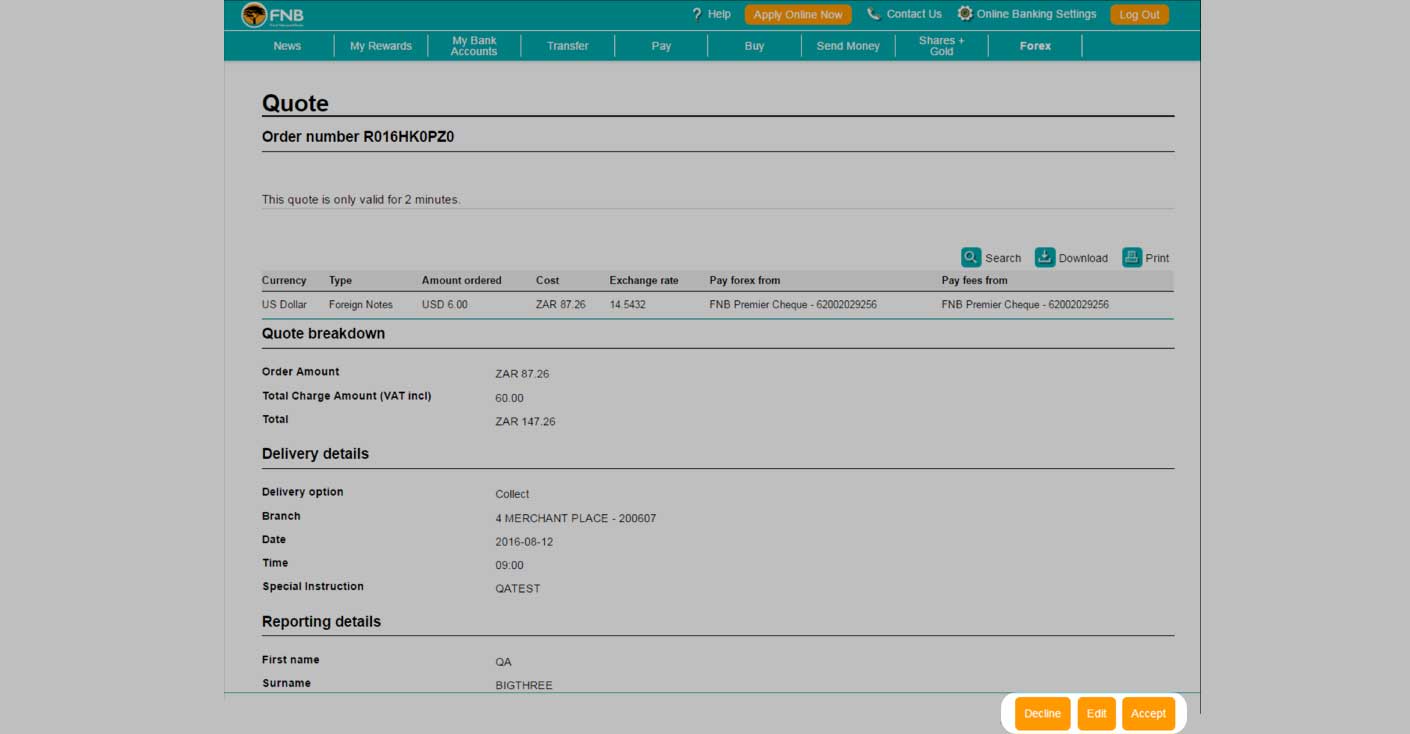The width and height of the screenshot is (1410, 734).
Task: Click the 60.00 charge amount value
Action: click(509, 398)
